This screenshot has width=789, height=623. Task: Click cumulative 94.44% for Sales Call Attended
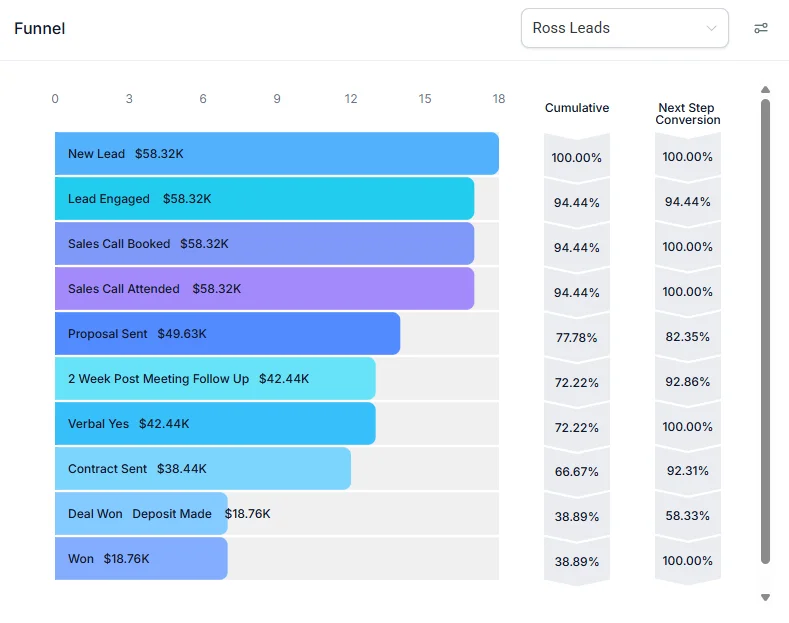577,292
